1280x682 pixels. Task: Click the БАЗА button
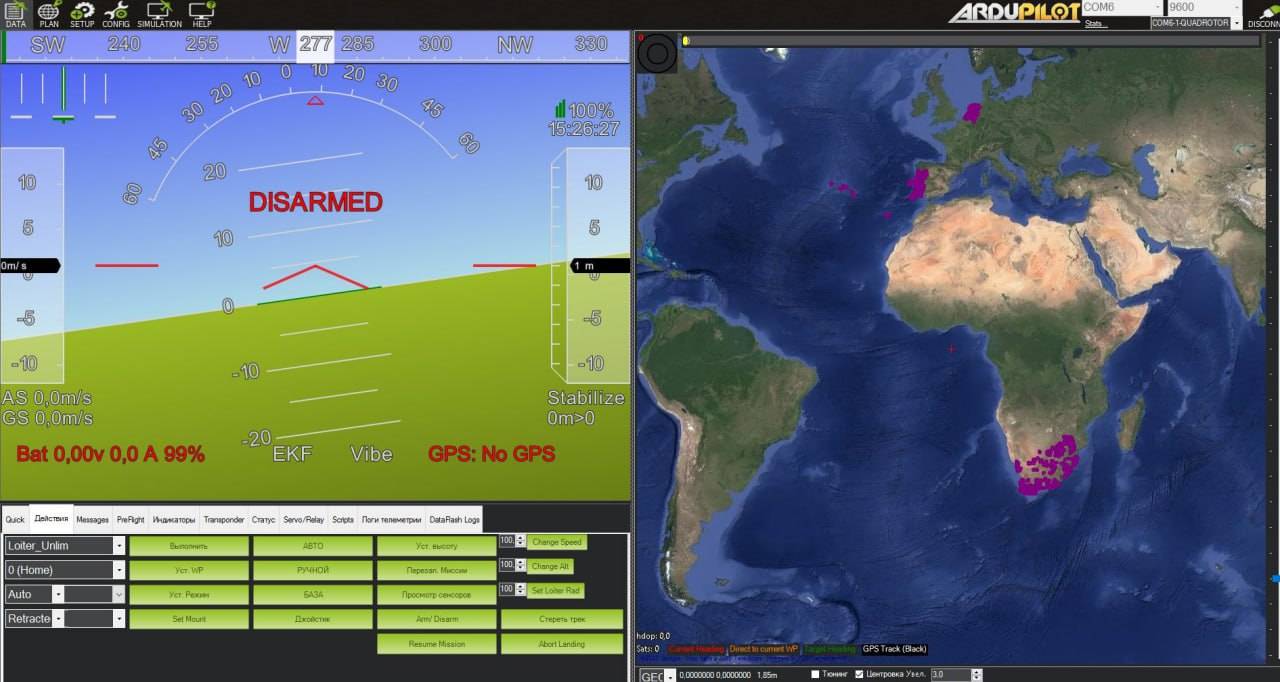313,595
